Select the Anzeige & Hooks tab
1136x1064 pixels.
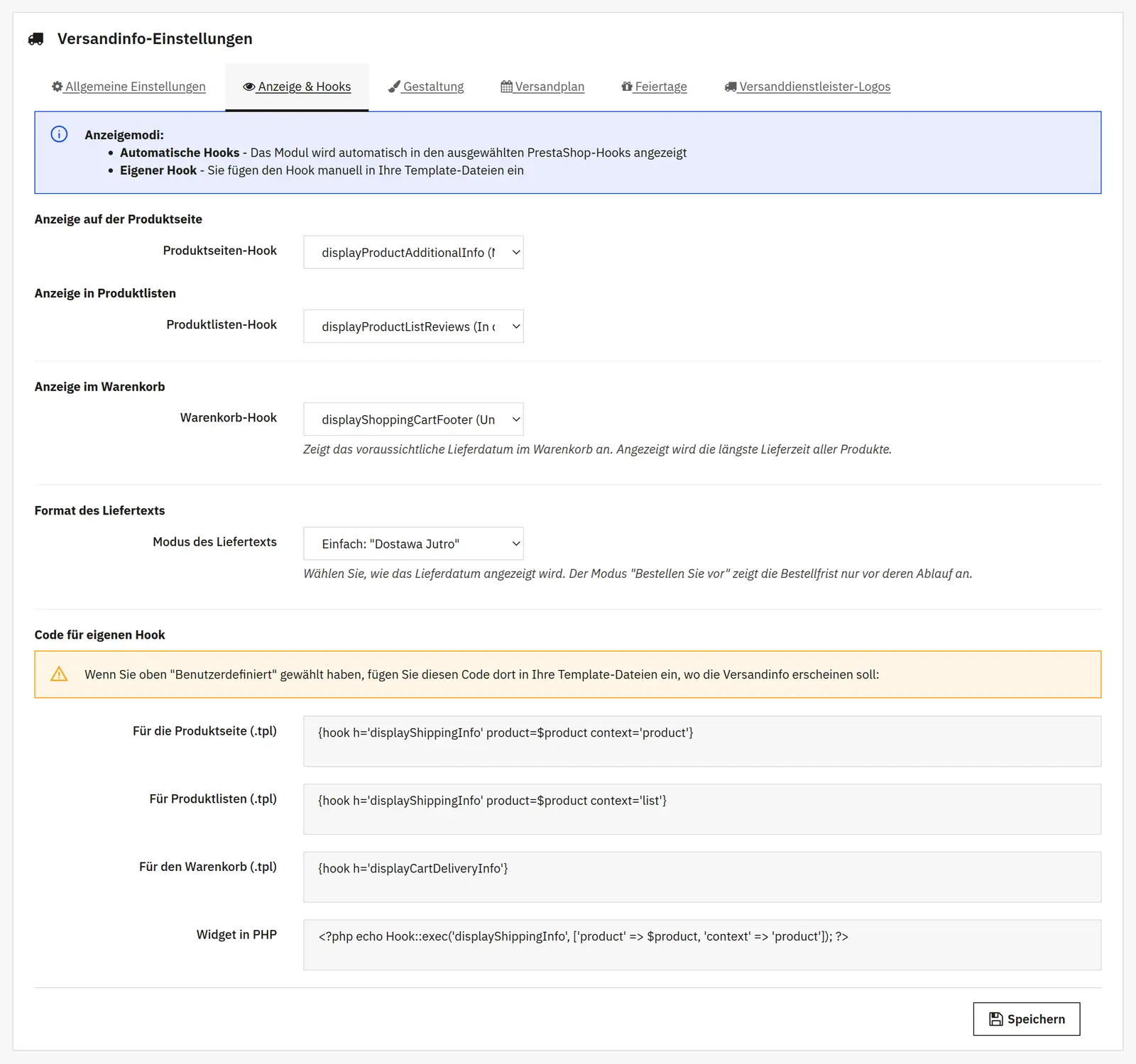pyautogui.click(x=297, y=87)
